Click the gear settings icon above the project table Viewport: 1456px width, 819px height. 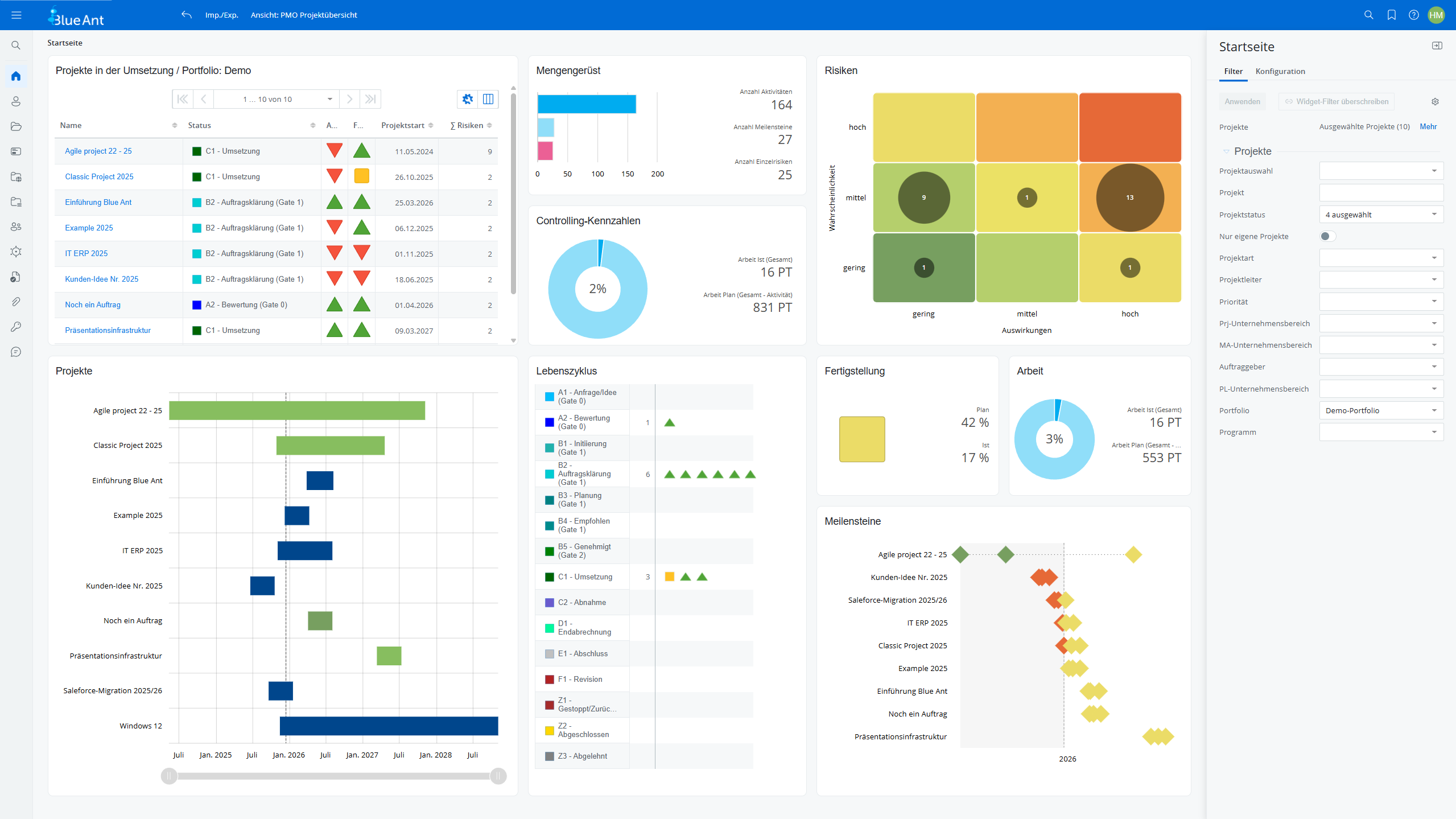click(x=467, y=98)
